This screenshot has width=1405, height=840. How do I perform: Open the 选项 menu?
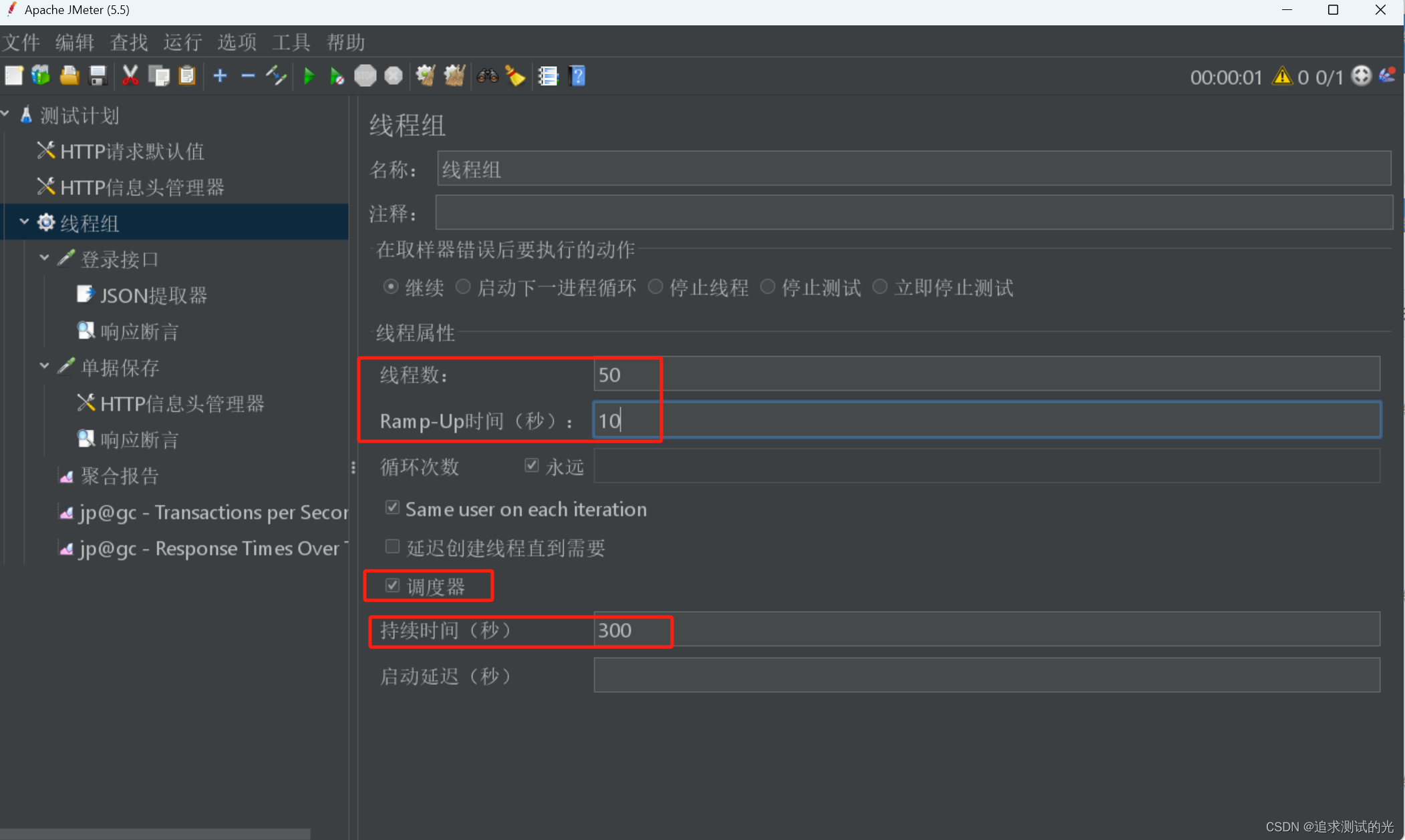(237, 43)
